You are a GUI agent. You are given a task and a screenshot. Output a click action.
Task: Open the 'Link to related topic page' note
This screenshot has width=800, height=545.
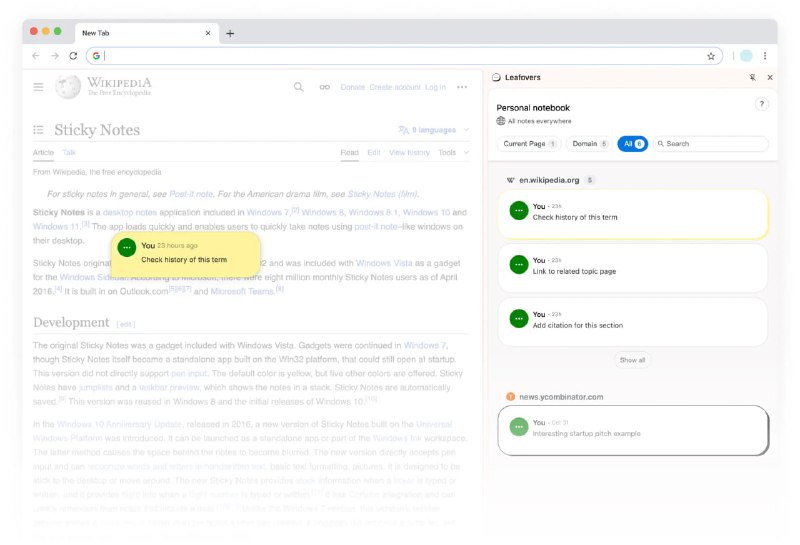coord(633,267)
